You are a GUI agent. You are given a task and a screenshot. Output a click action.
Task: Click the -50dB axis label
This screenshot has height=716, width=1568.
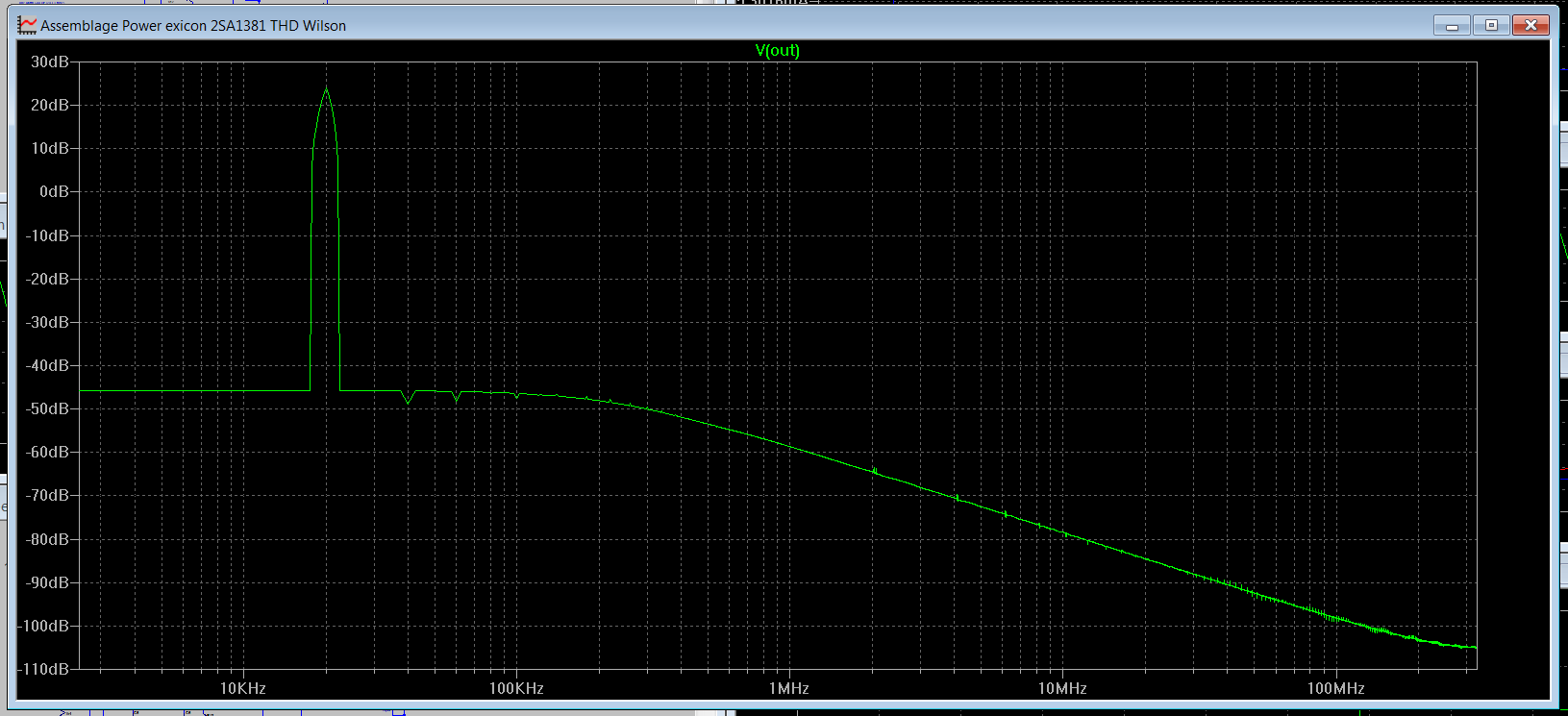click(x=47, y=408)
